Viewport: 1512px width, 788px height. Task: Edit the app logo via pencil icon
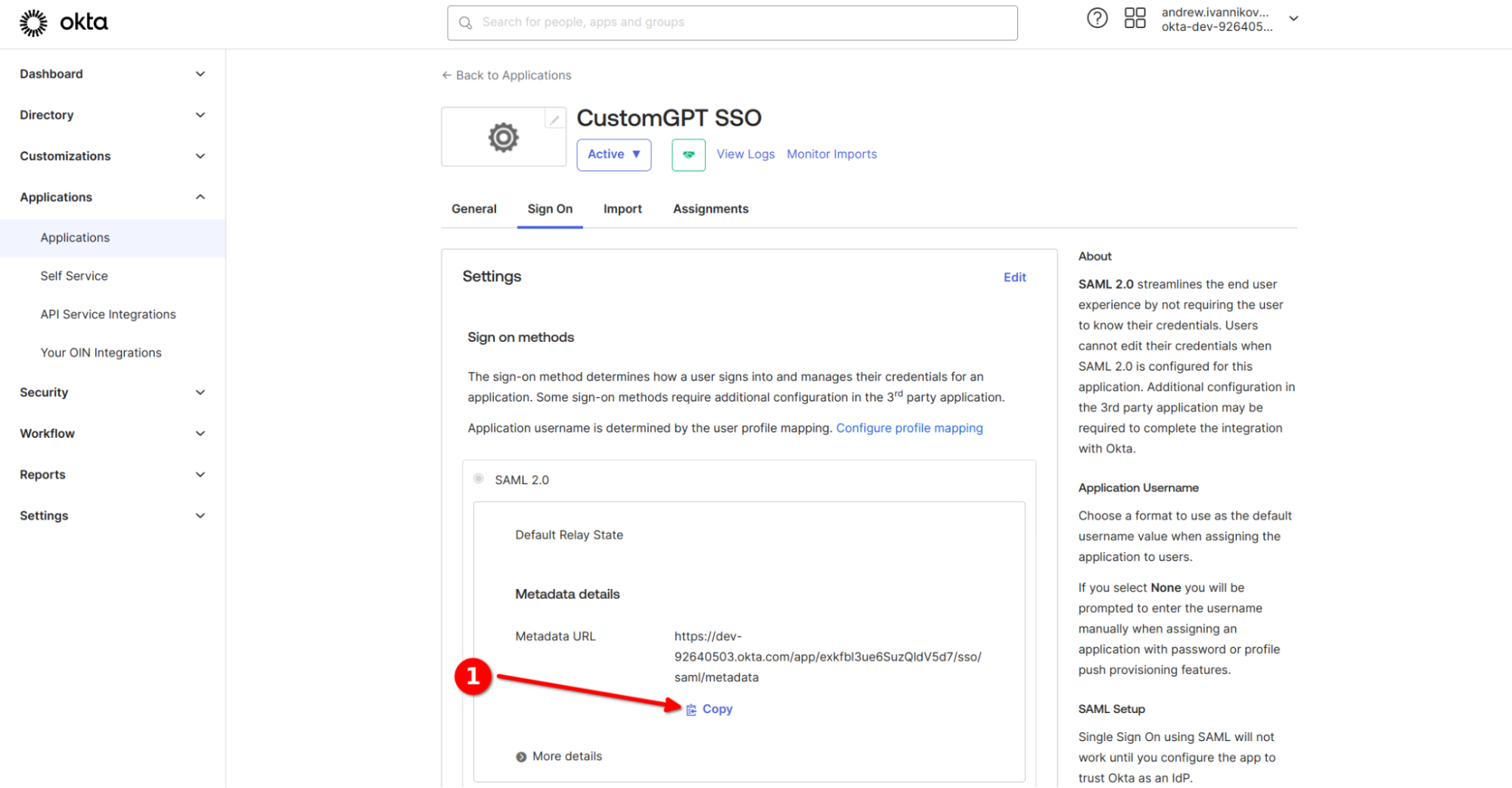tap(554, 119)
